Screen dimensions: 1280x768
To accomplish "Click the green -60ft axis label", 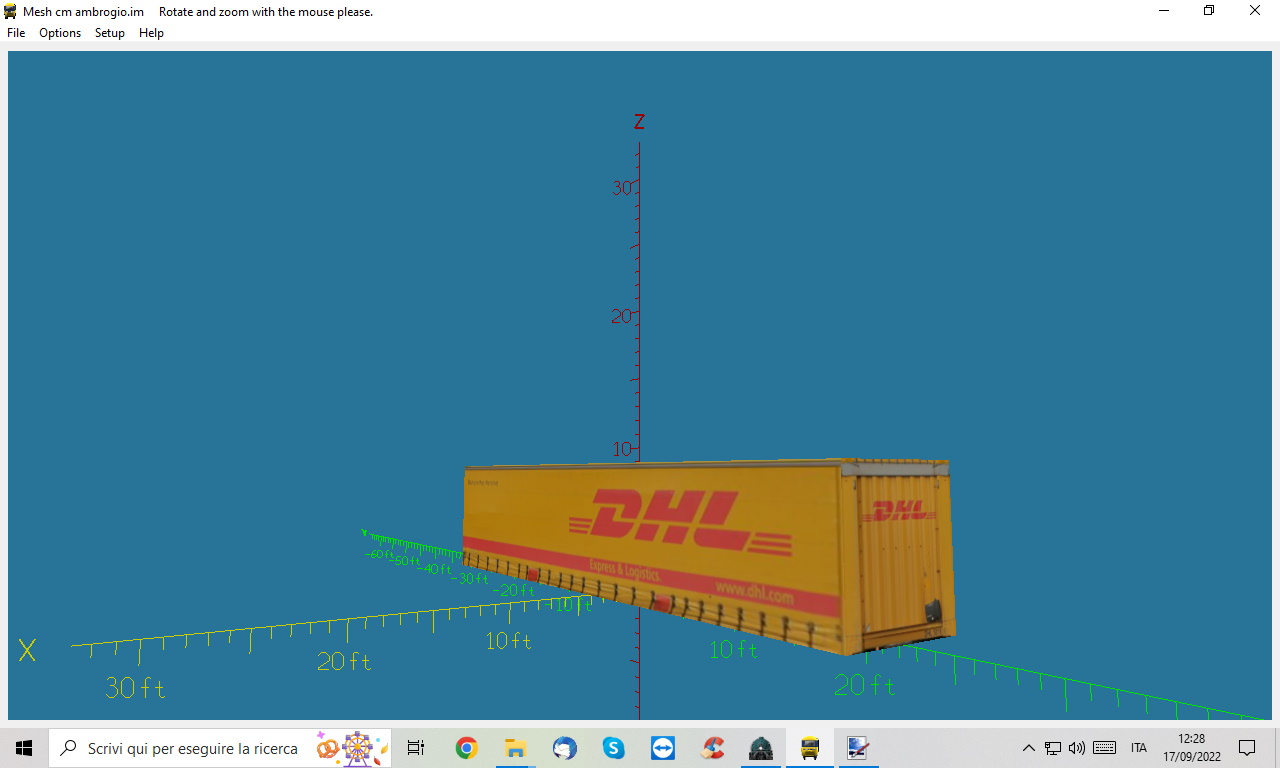I will click(379, 554).
